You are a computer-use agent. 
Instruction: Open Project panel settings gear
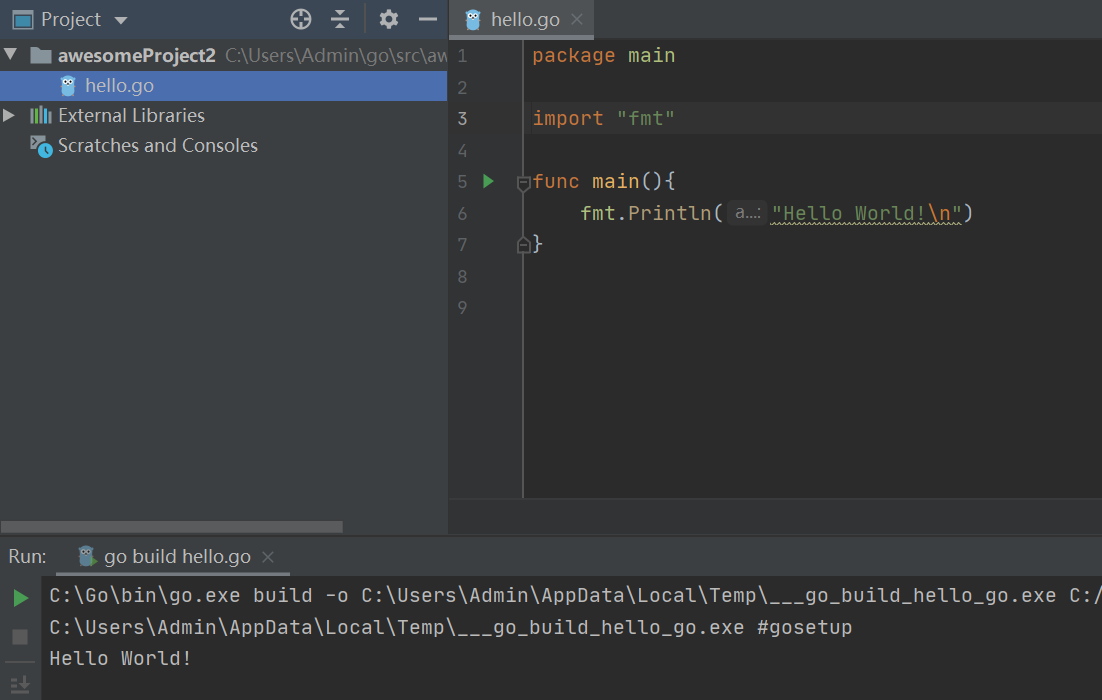coord(389,19)
